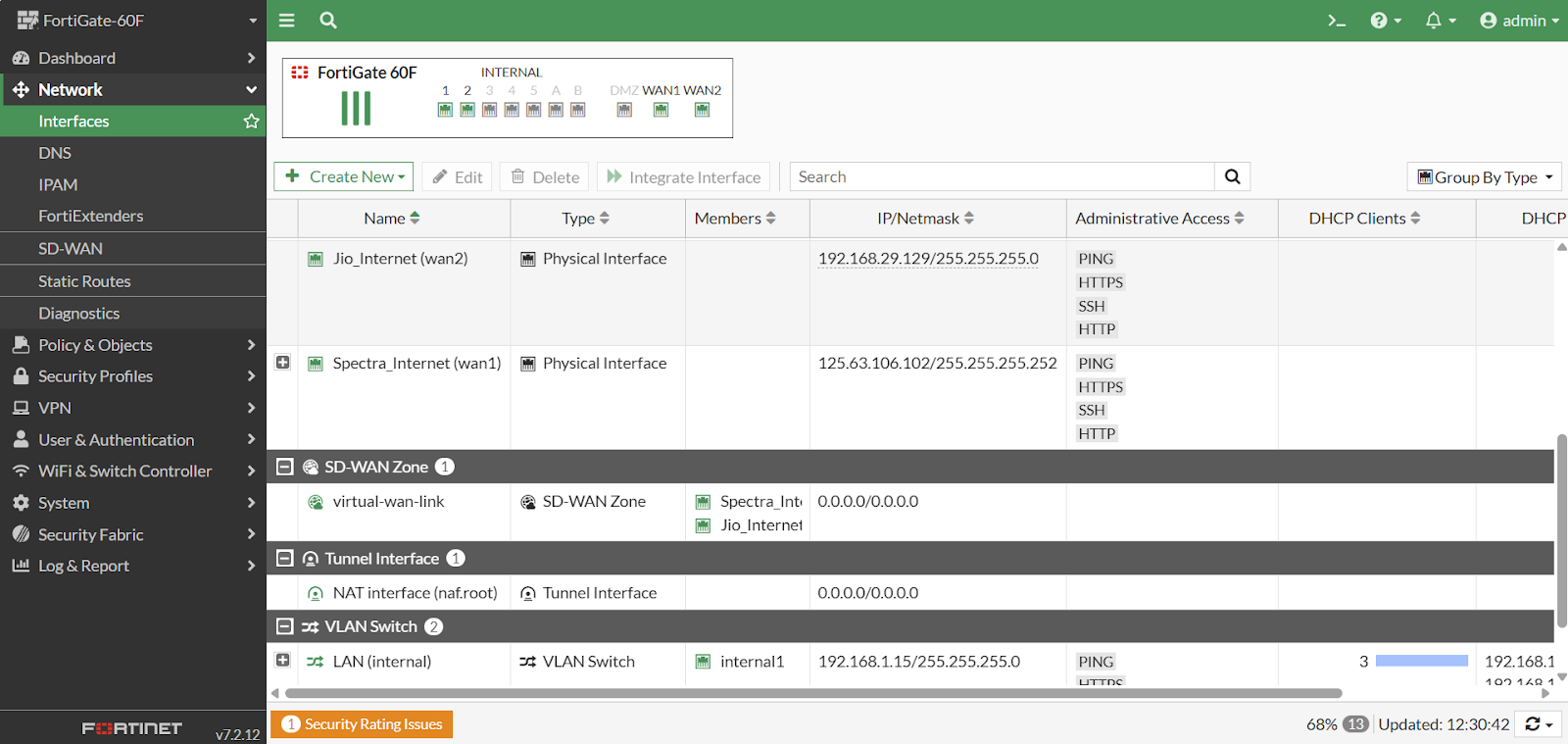Expand Policy & Objects menu

[133, 345]
